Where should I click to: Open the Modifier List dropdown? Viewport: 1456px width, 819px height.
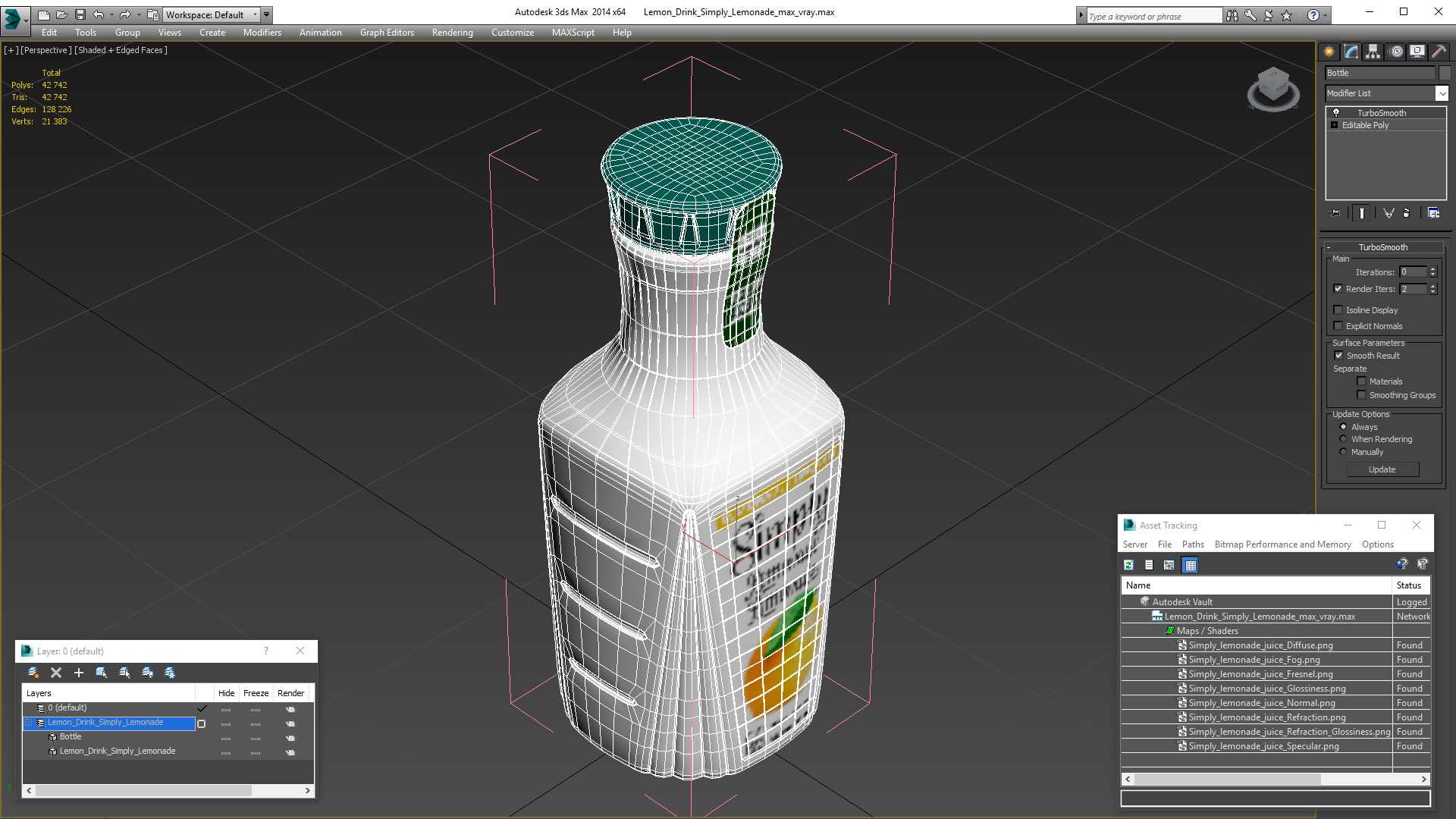click(1441, 93)
